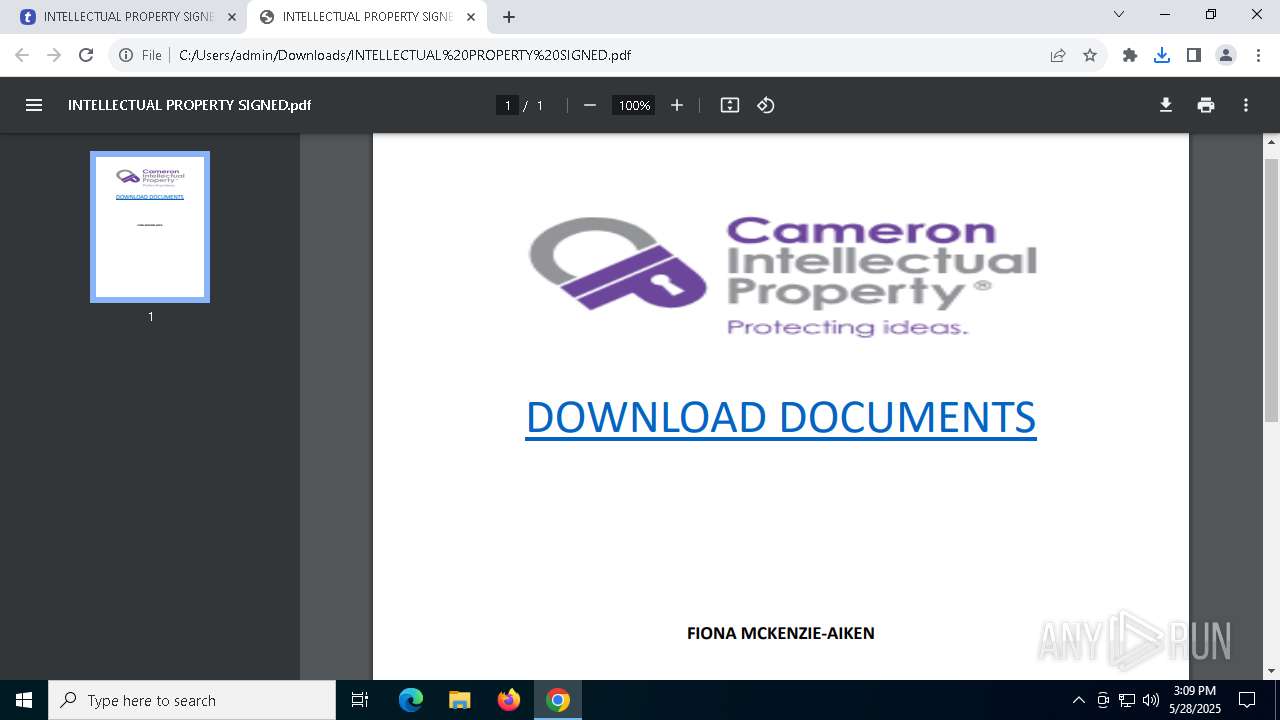This screenshot has width=1280, height=720.
Task: Go back in browser history
Action: (22, 55)
